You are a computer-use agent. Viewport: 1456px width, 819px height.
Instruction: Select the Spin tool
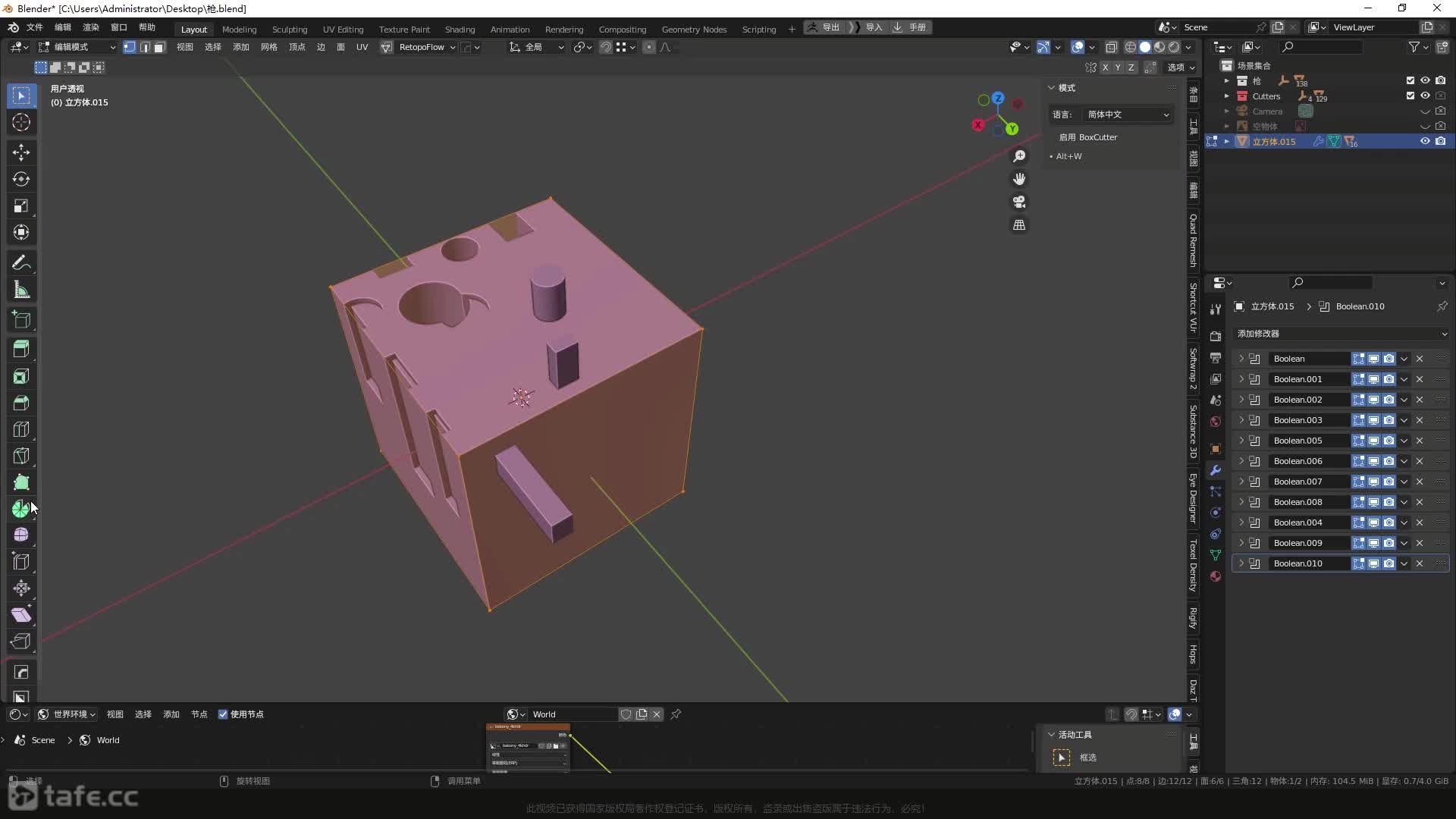point(21,509)
